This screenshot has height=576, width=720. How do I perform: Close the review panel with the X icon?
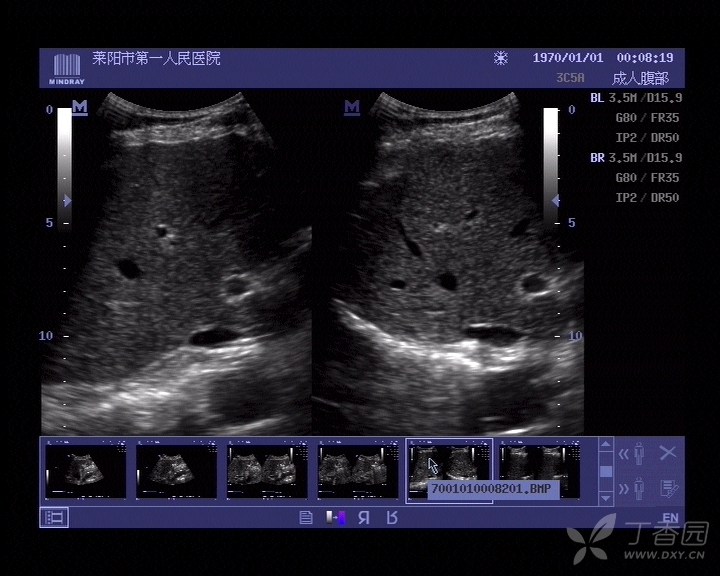(668, 452)
